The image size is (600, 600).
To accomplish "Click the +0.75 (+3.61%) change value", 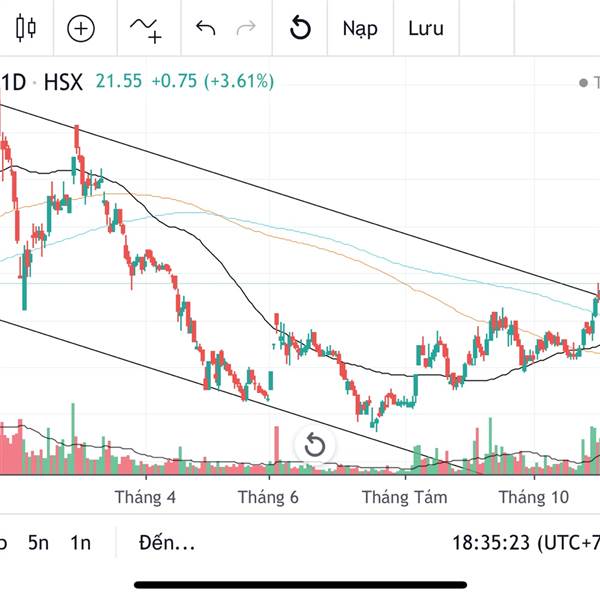I will coord(213,82).
